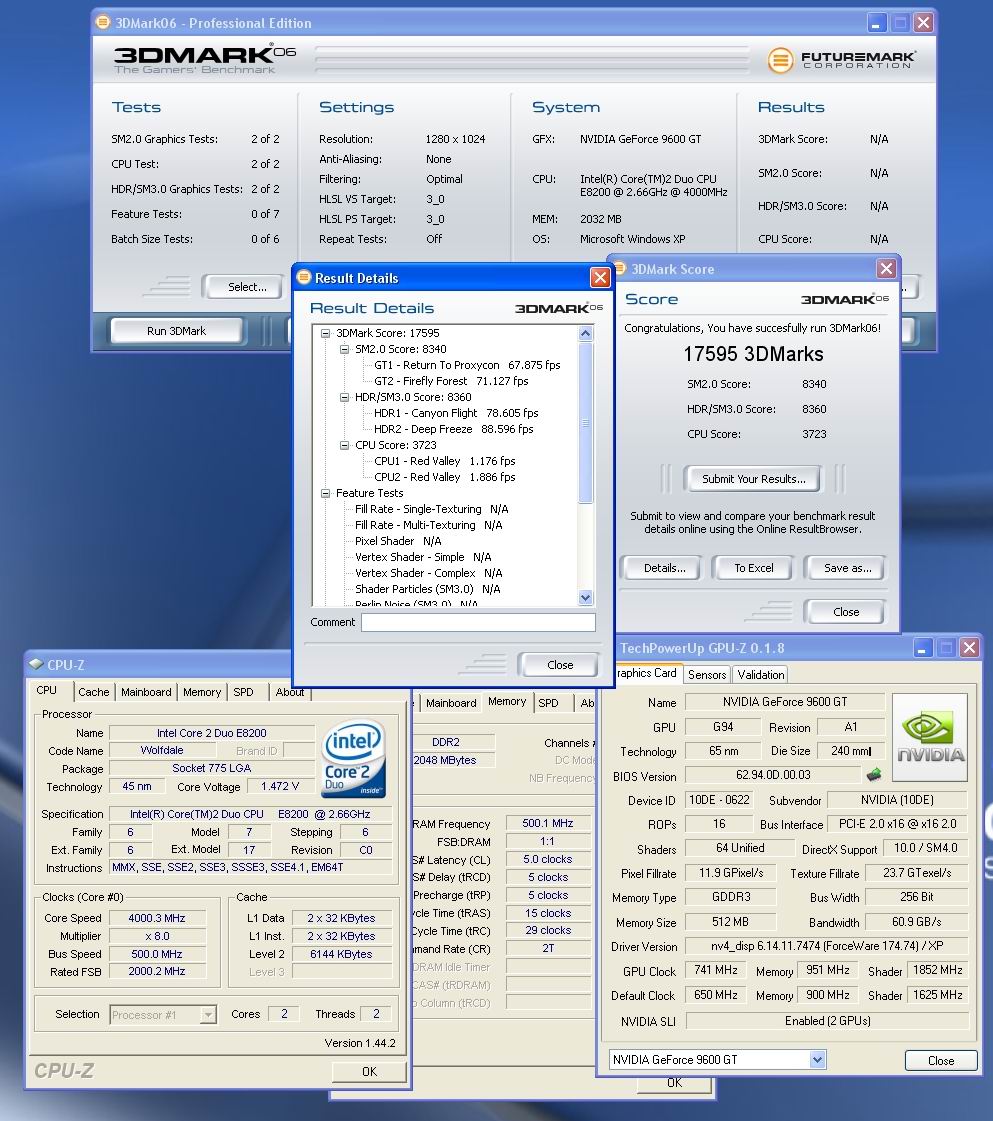Collapse the Feature Tests tree node
This screenshot has height=1121, width=993.
pos(325,493)
